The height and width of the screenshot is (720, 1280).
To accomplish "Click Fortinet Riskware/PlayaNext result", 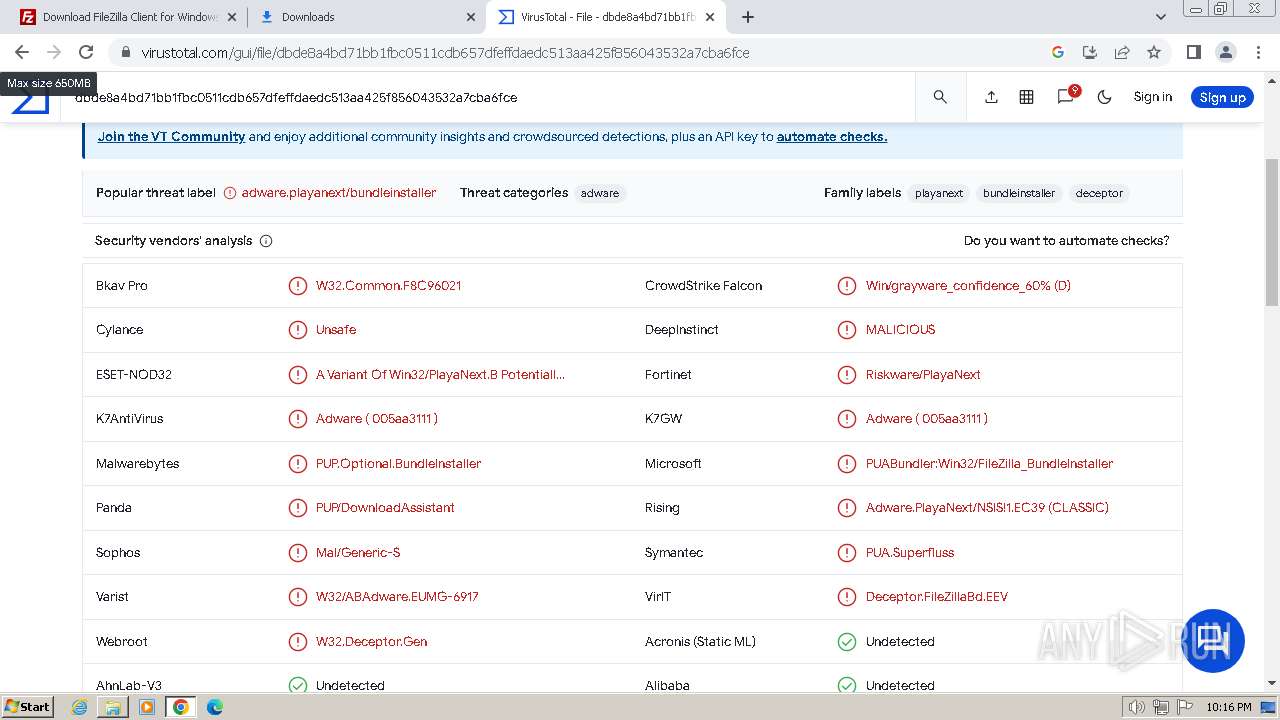I will [x=923, y=375].
